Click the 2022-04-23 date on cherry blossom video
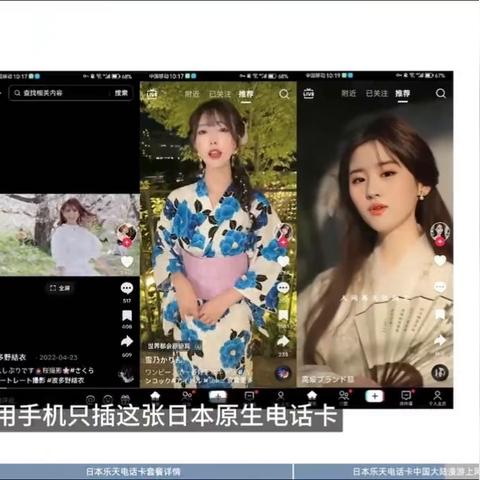 click(58, 358)
